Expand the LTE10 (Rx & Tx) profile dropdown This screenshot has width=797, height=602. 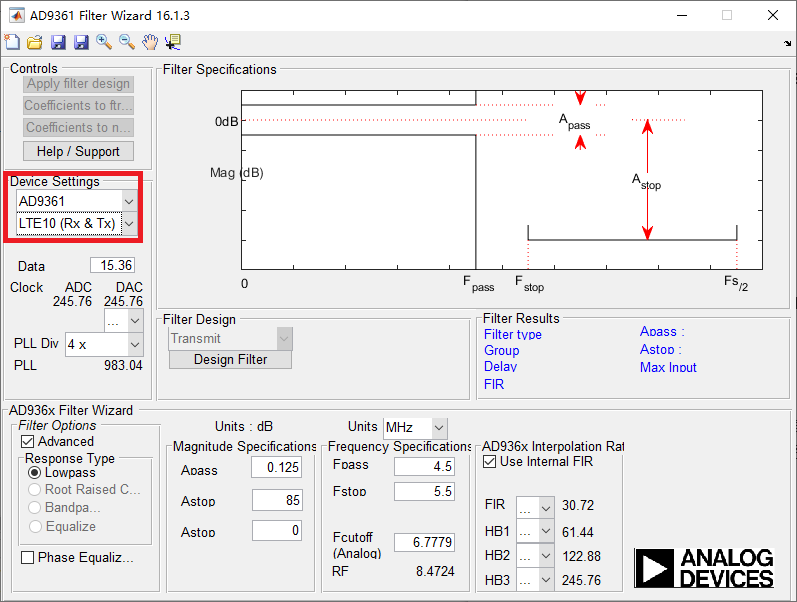point(128,224)
